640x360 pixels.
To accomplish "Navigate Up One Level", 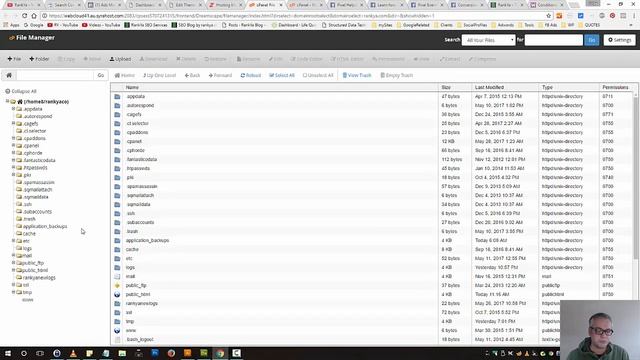I will 160,75.
